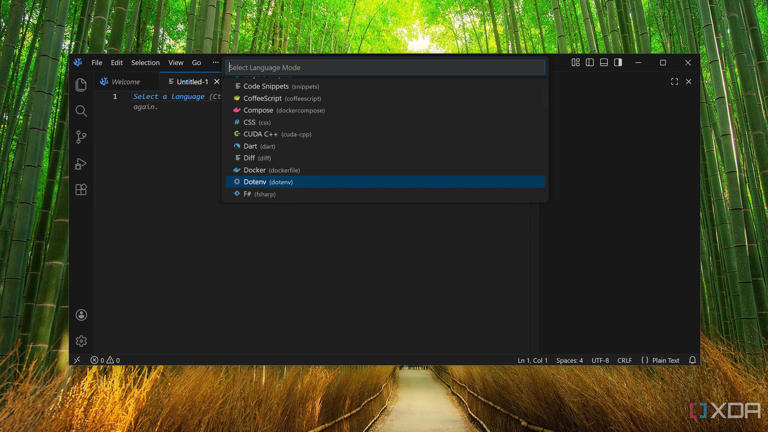The image size is (768, 432).
Task: Open the Accounts menu icon
Action: point(81,315)
